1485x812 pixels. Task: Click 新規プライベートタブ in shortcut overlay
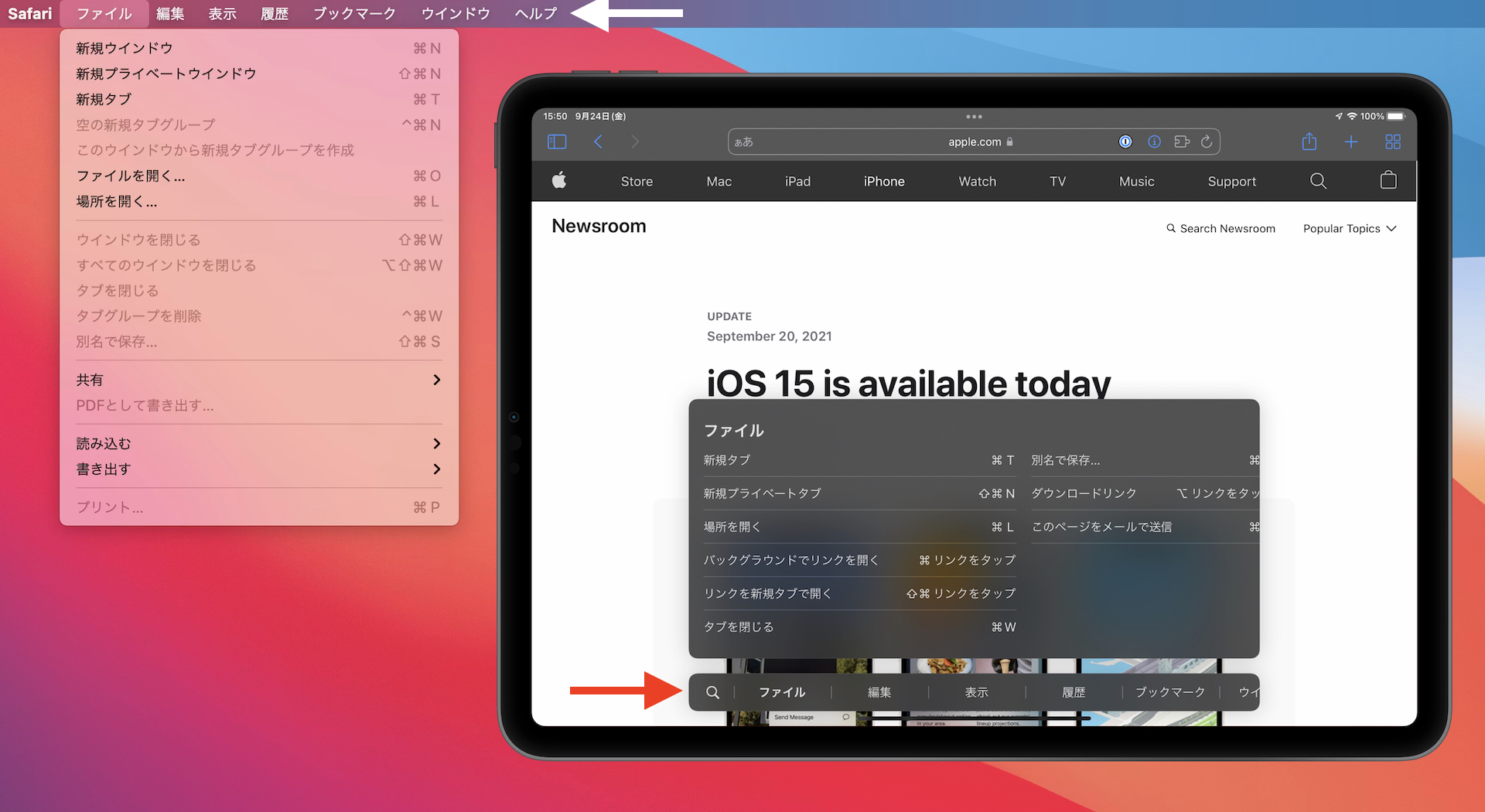click(x=859, y=493)
